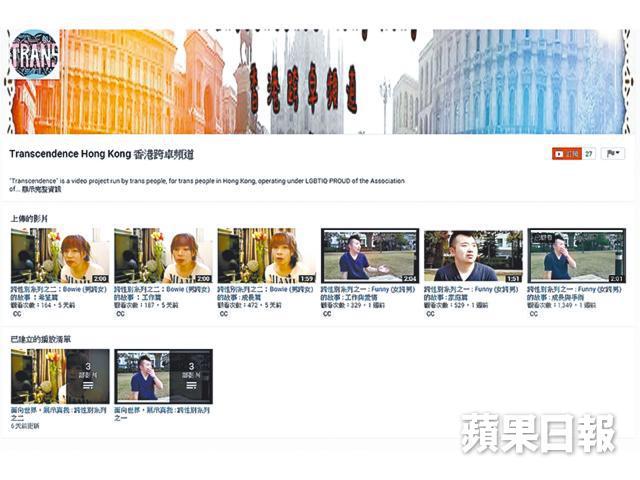Open the Bowie 成長篇 video thumbnail
640x480 pixels.
(267, 256)
